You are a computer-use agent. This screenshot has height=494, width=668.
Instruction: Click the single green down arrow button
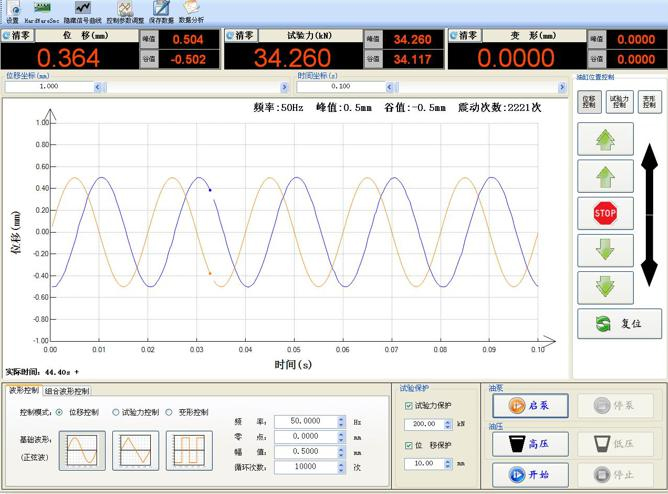(x=605, y=250)
